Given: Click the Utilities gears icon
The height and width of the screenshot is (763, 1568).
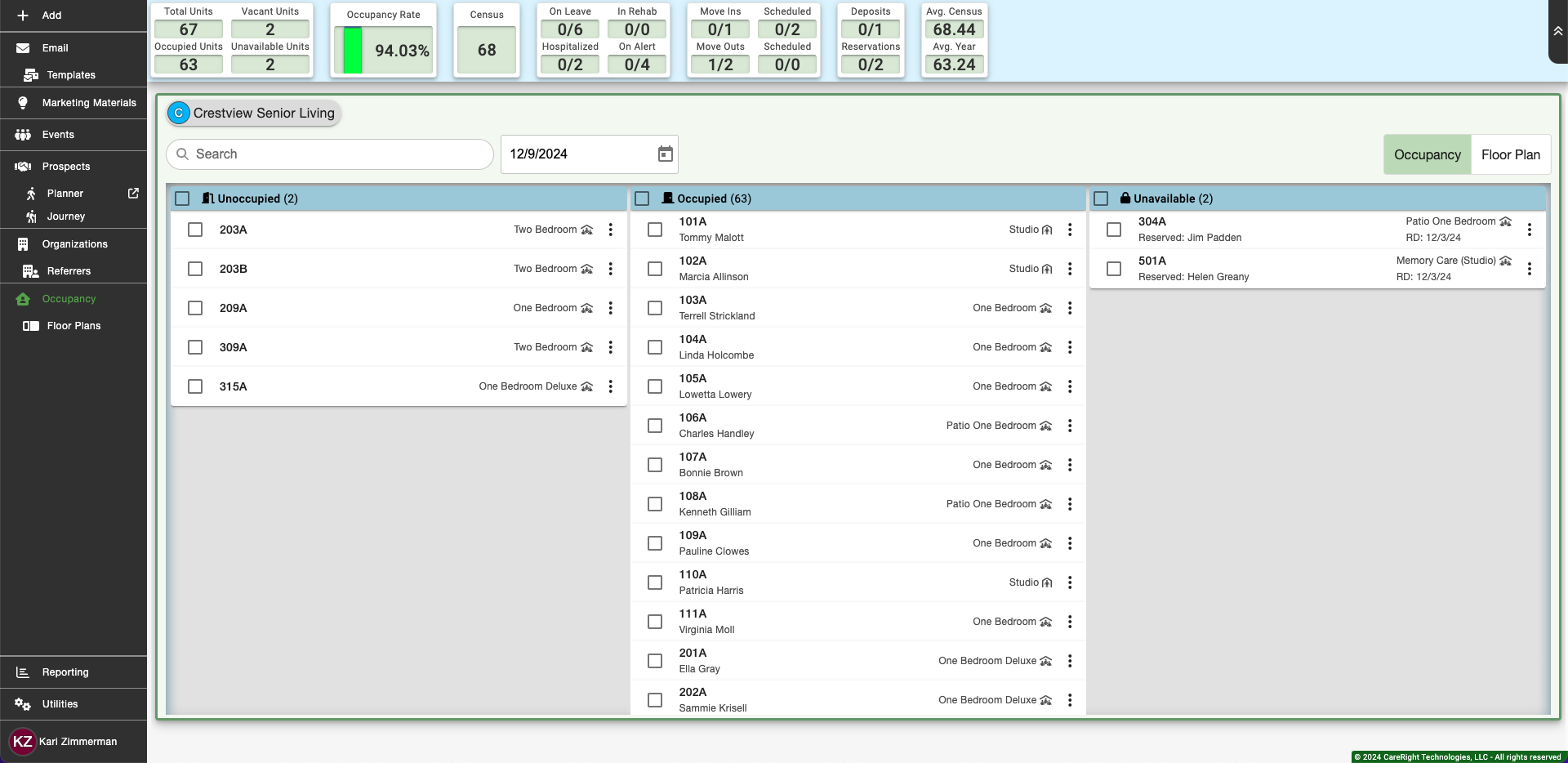Looking at the screenshot, I should [23, 704].
